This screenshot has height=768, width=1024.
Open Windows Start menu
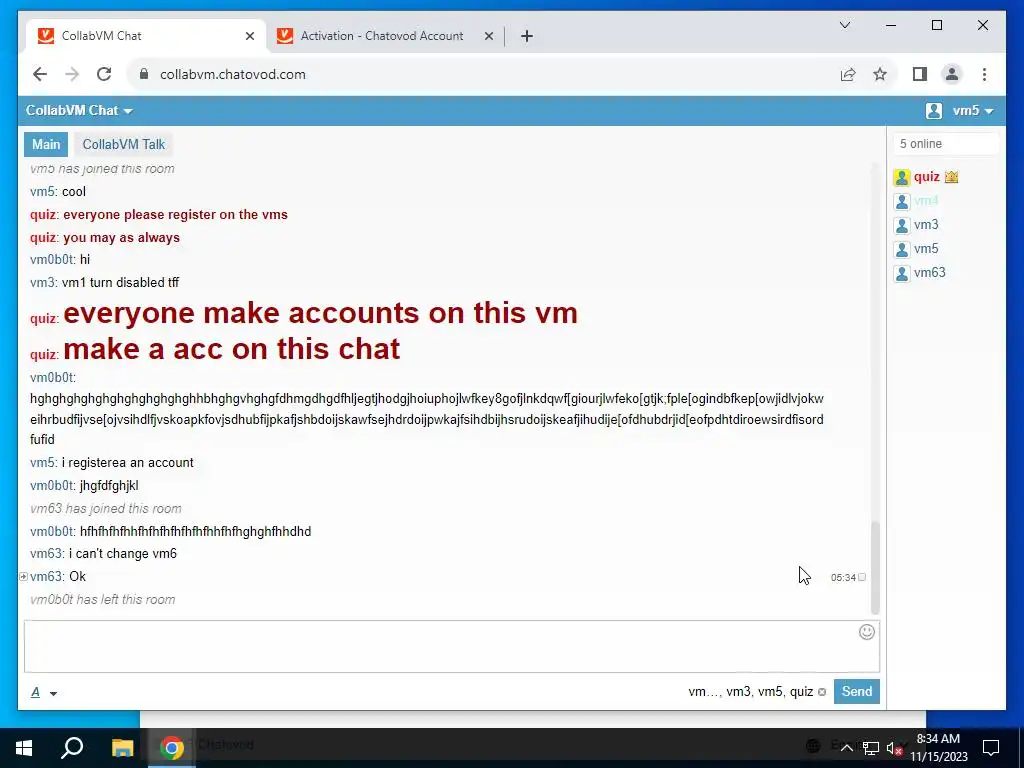24,748
